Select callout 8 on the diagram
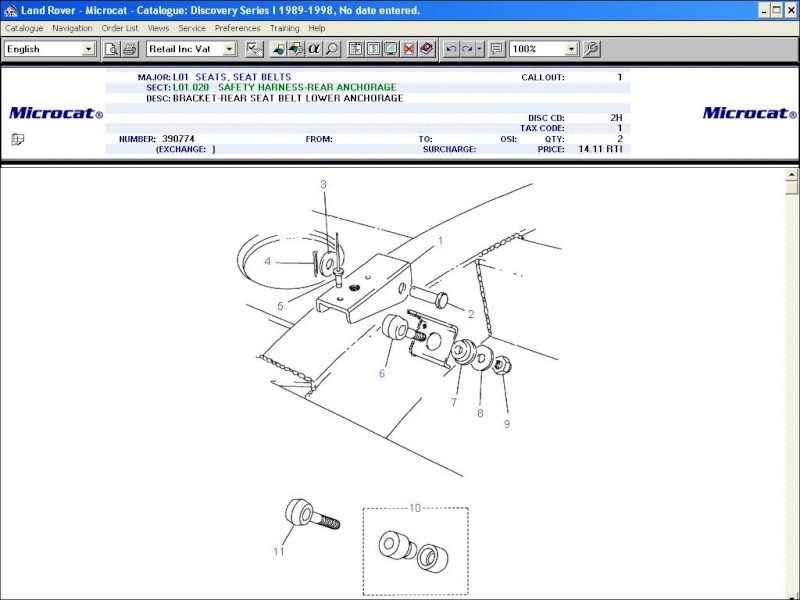800x600 pixels. point(480,413)
